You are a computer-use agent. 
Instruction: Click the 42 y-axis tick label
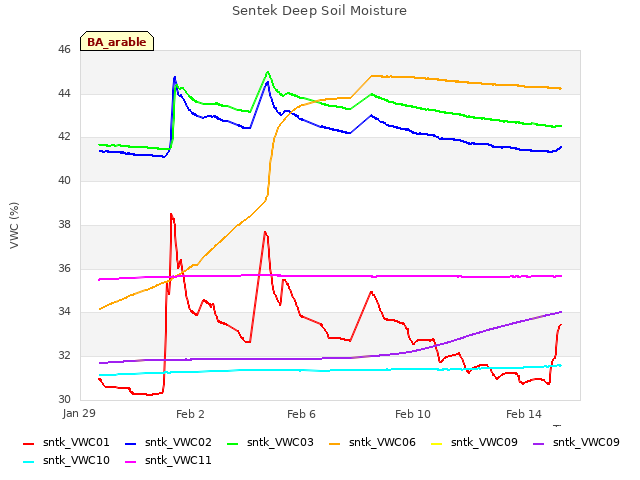pos(64,137)
